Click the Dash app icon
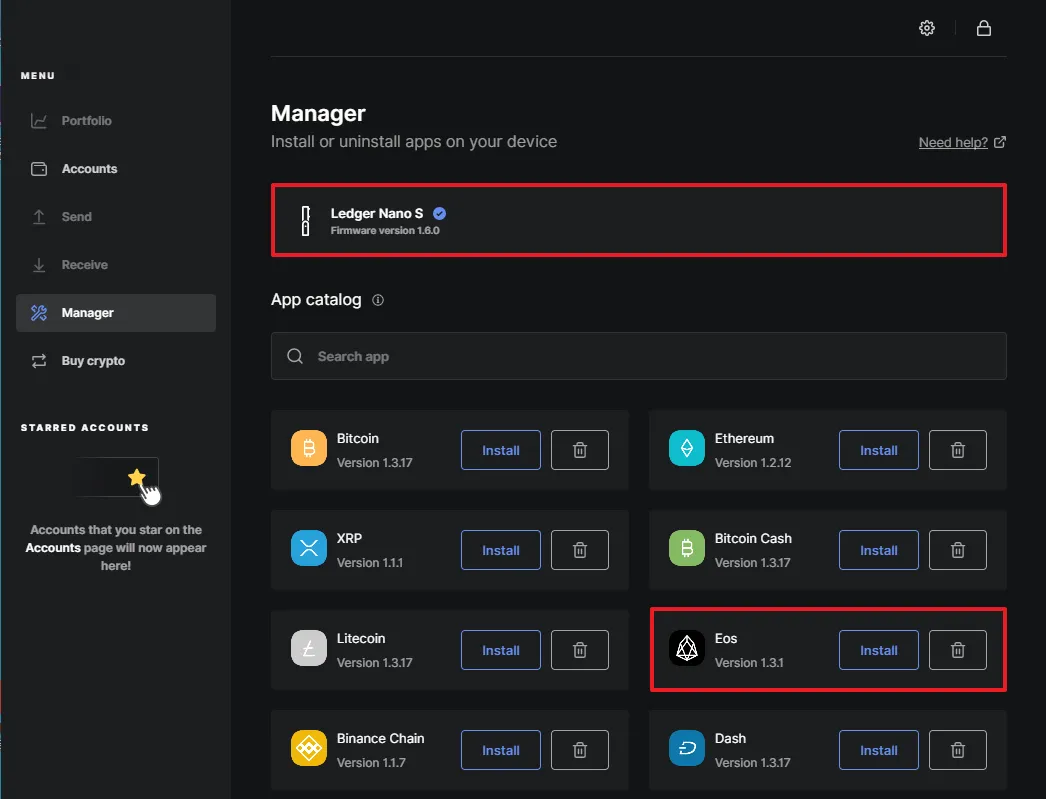Screen dimensions: 1046x799 click(686, 748)
